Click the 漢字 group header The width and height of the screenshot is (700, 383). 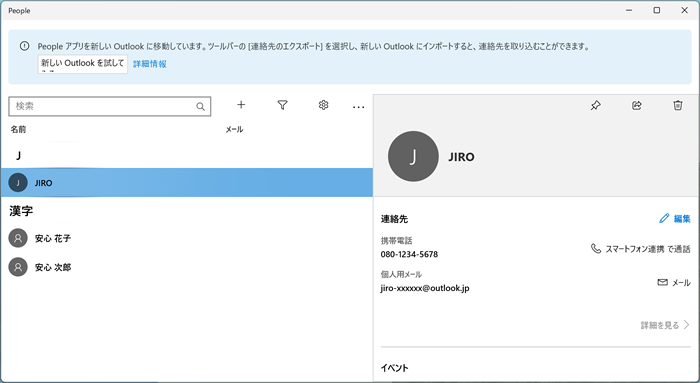[21, 211]
